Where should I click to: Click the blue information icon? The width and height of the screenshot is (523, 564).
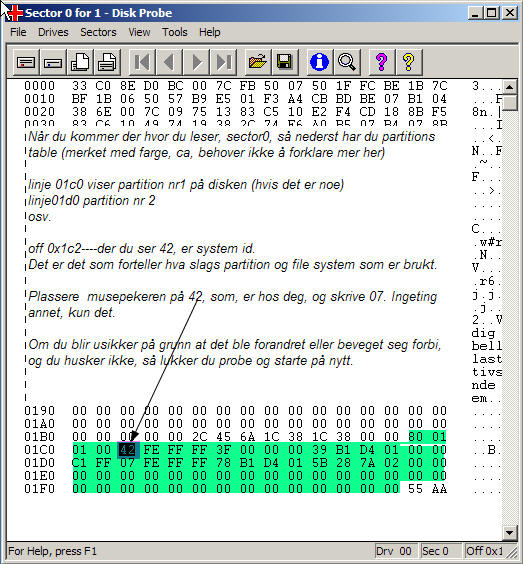pyautogui.click(x=319, y=62)
